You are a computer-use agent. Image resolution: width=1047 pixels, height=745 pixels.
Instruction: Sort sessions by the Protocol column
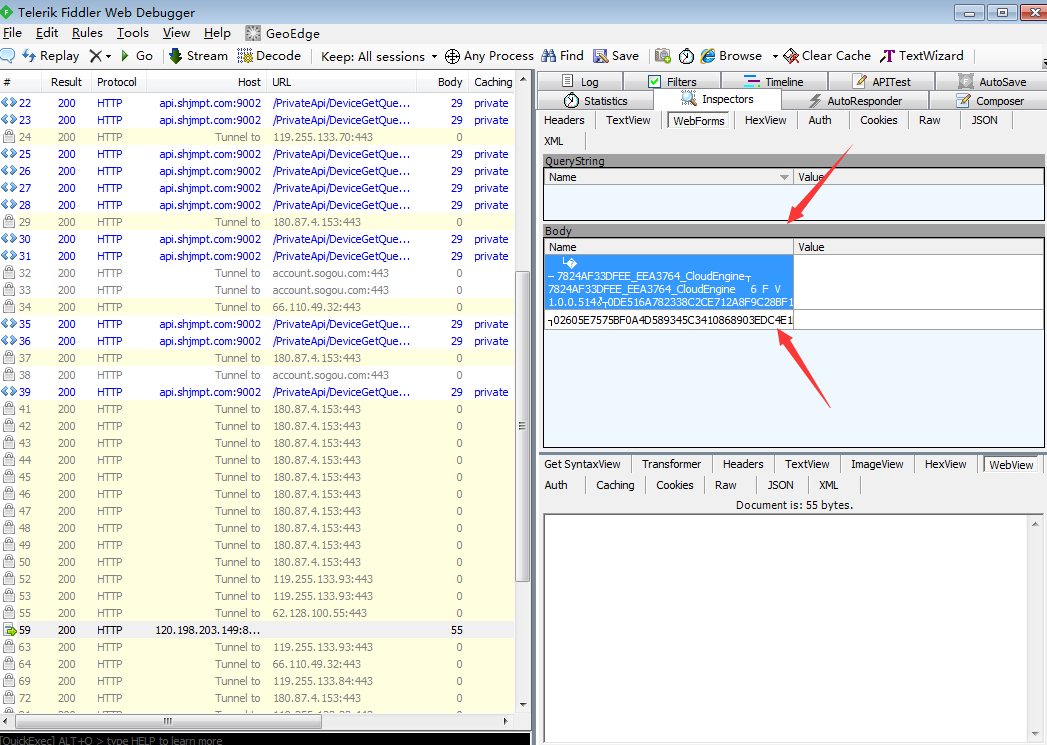[x=117, y=82]
